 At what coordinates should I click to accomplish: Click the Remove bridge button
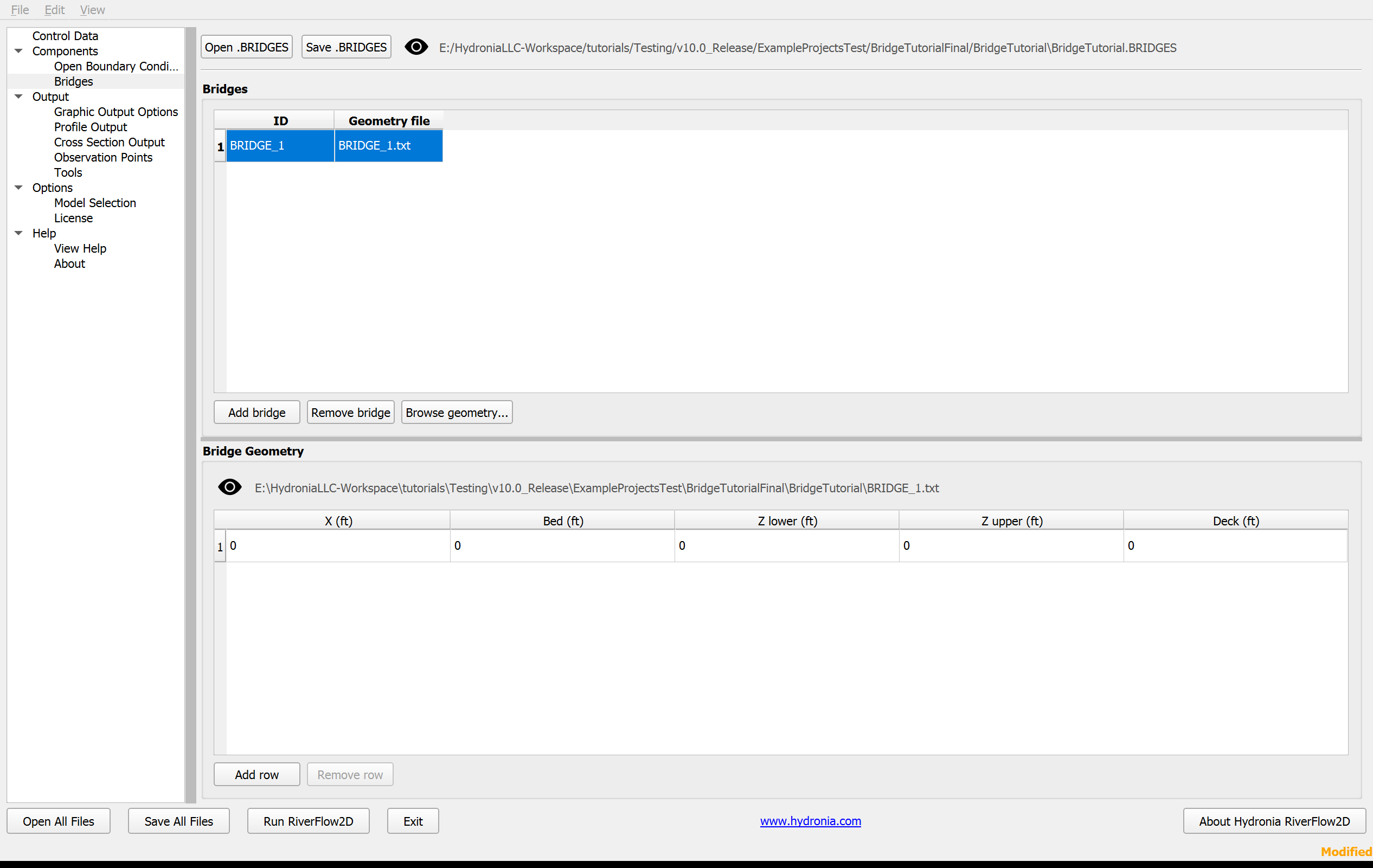point(351,413)
